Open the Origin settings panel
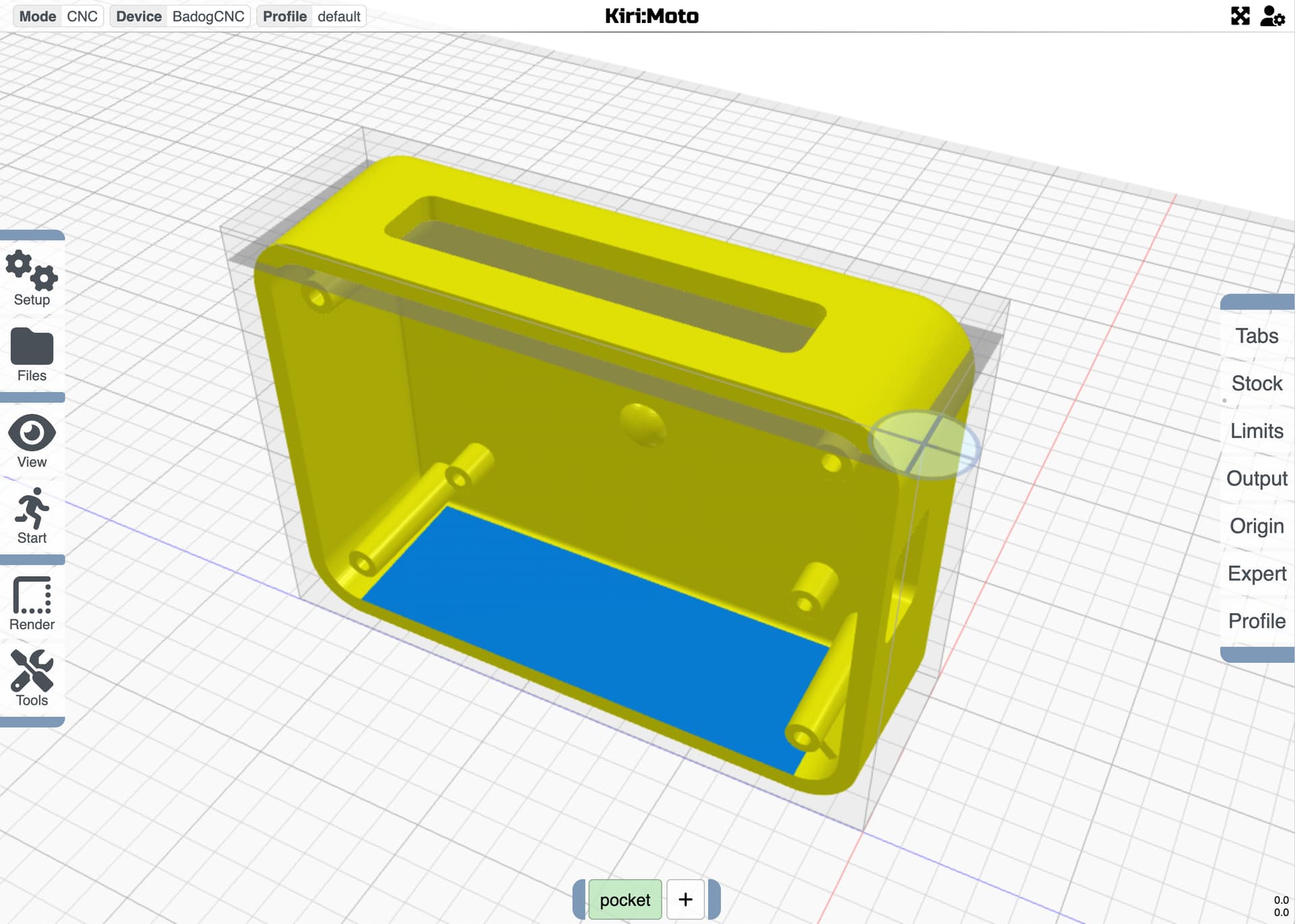The width and height of the screenshot is (1295, 924). (1257, 526)
